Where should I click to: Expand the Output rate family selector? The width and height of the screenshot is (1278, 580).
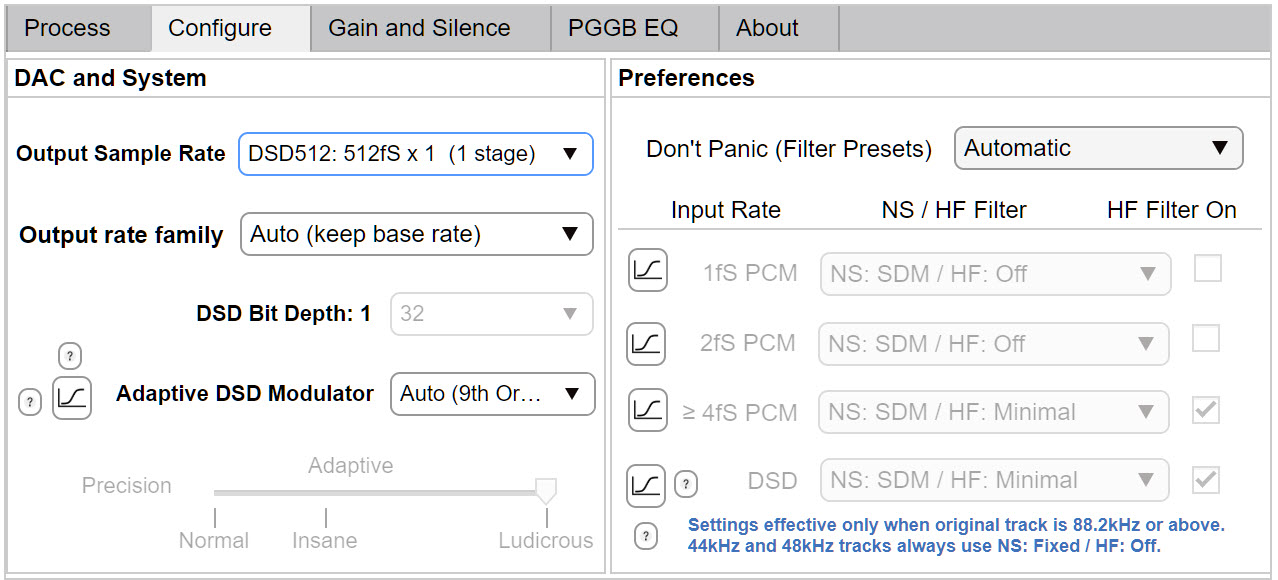tap(416, 234)
